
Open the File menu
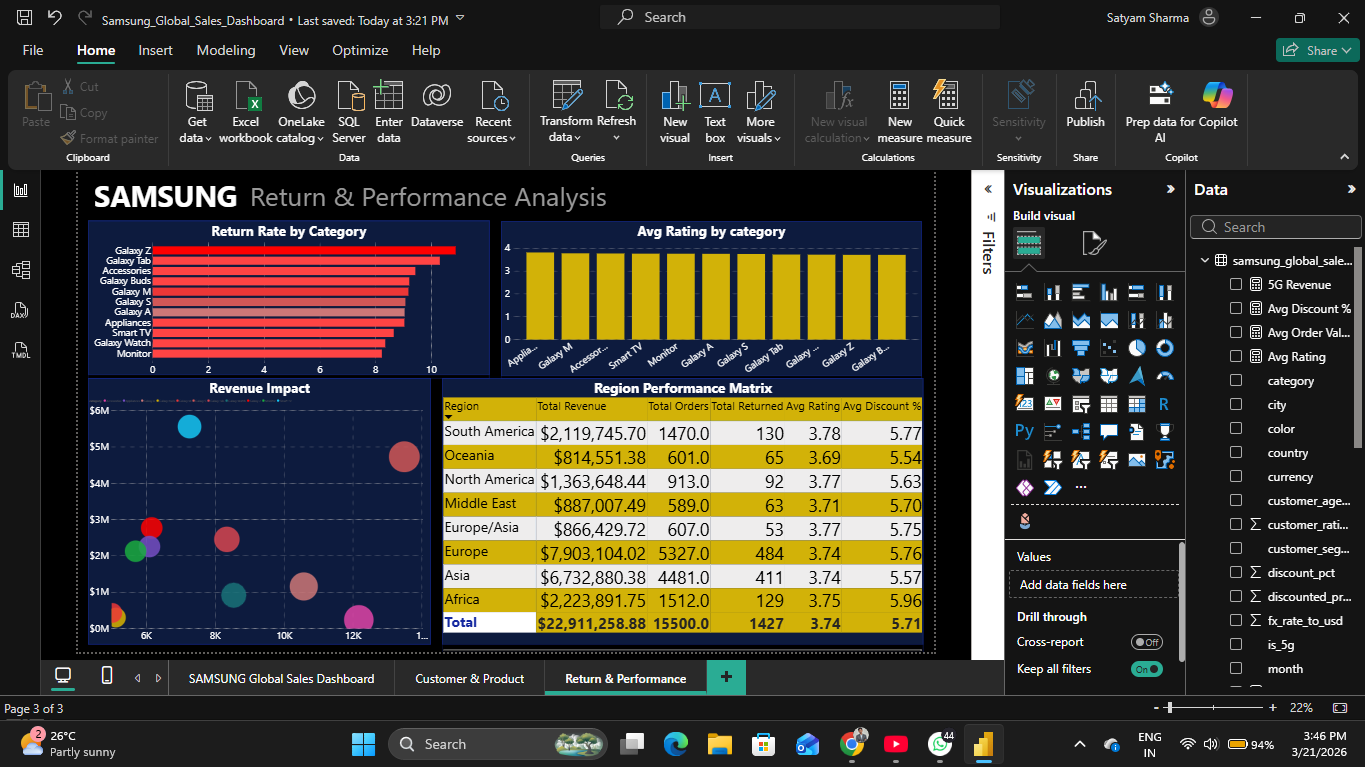tap(33, 50)
